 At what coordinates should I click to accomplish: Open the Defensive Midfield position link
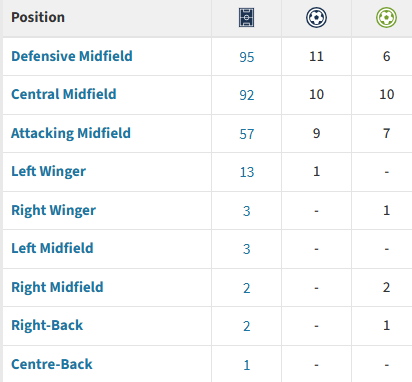pos(72,56)
